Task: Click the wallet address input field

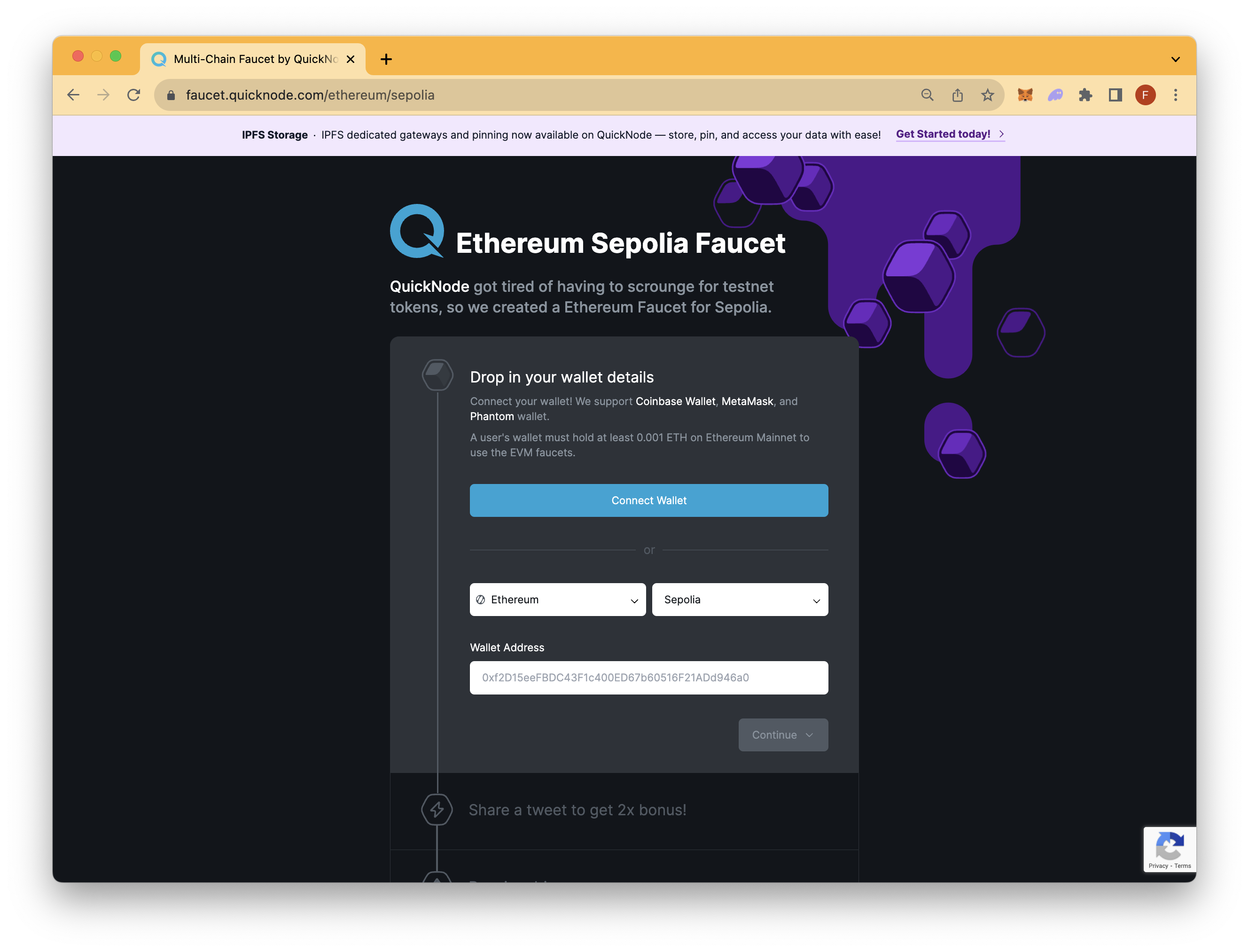Action: tap(648, 677)
